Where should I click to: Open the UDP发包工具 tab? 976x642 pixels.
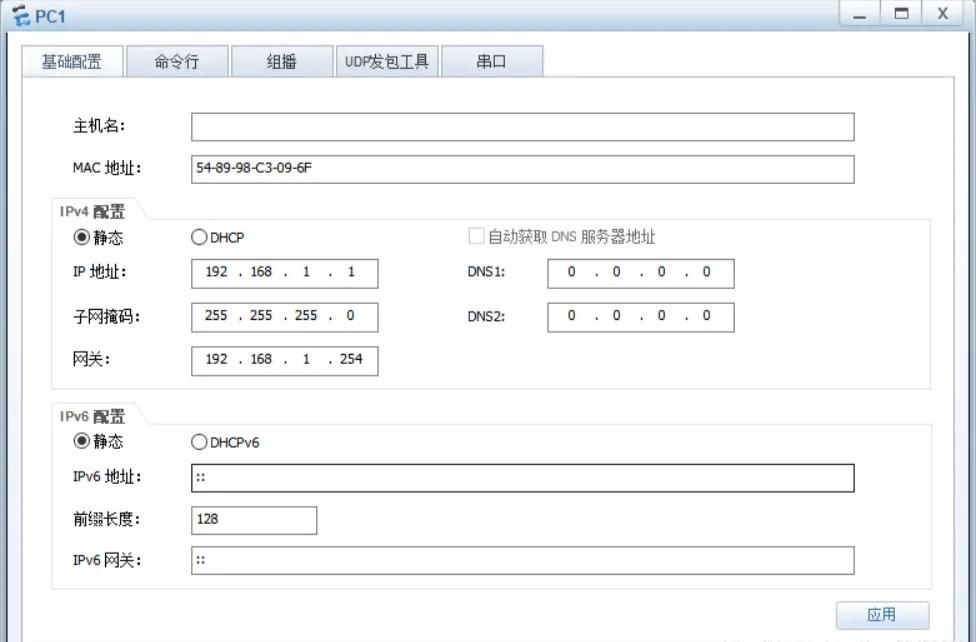[386, 62]
